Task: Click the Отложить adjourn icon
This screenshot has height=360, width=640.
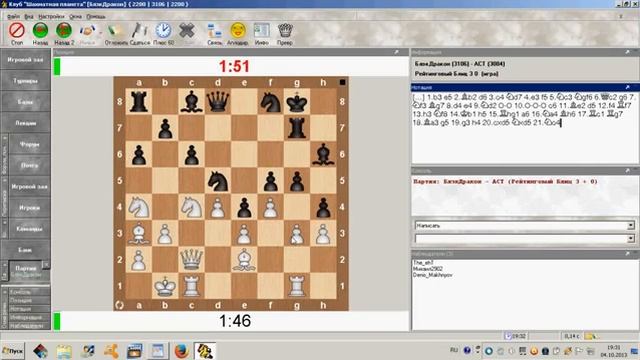Action: 116,31
